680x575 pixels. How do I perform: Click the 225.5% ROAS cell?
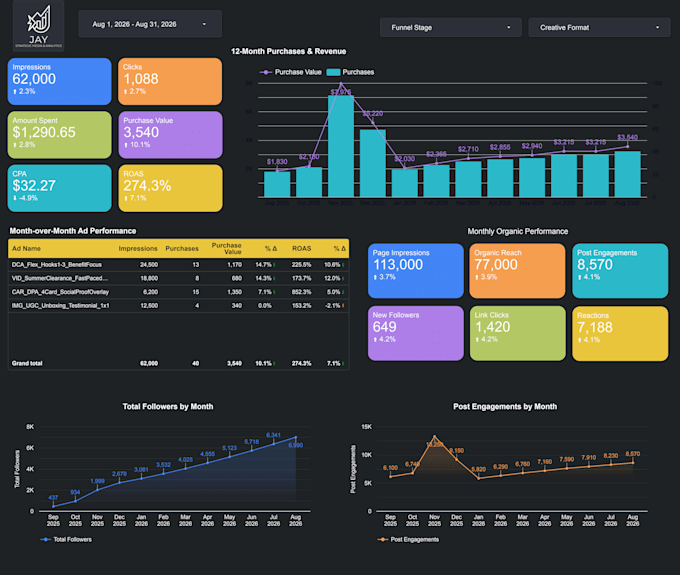coord(301,265)
